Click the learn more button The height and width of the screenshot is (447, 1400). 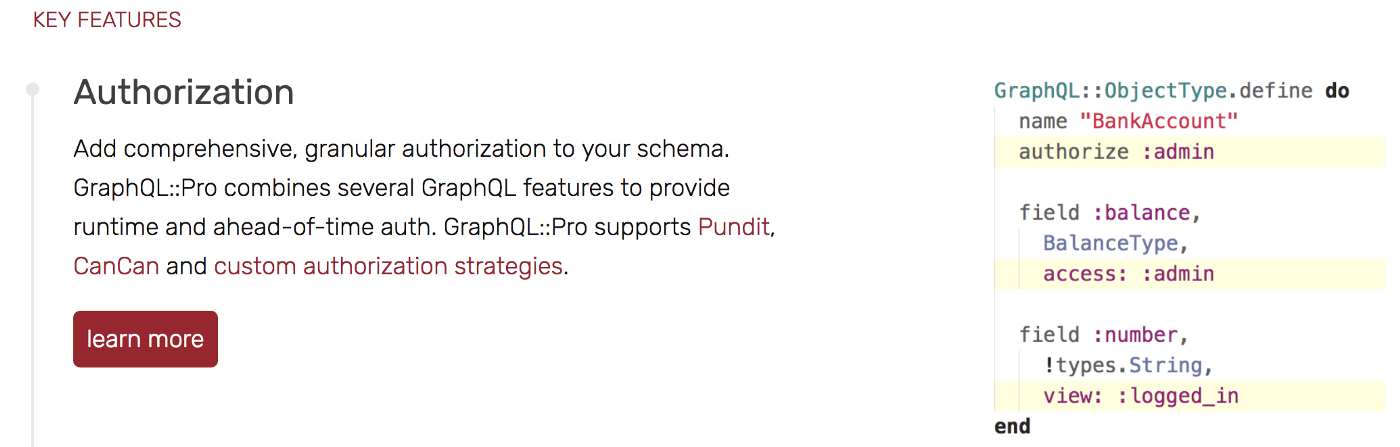click(145, 339)
